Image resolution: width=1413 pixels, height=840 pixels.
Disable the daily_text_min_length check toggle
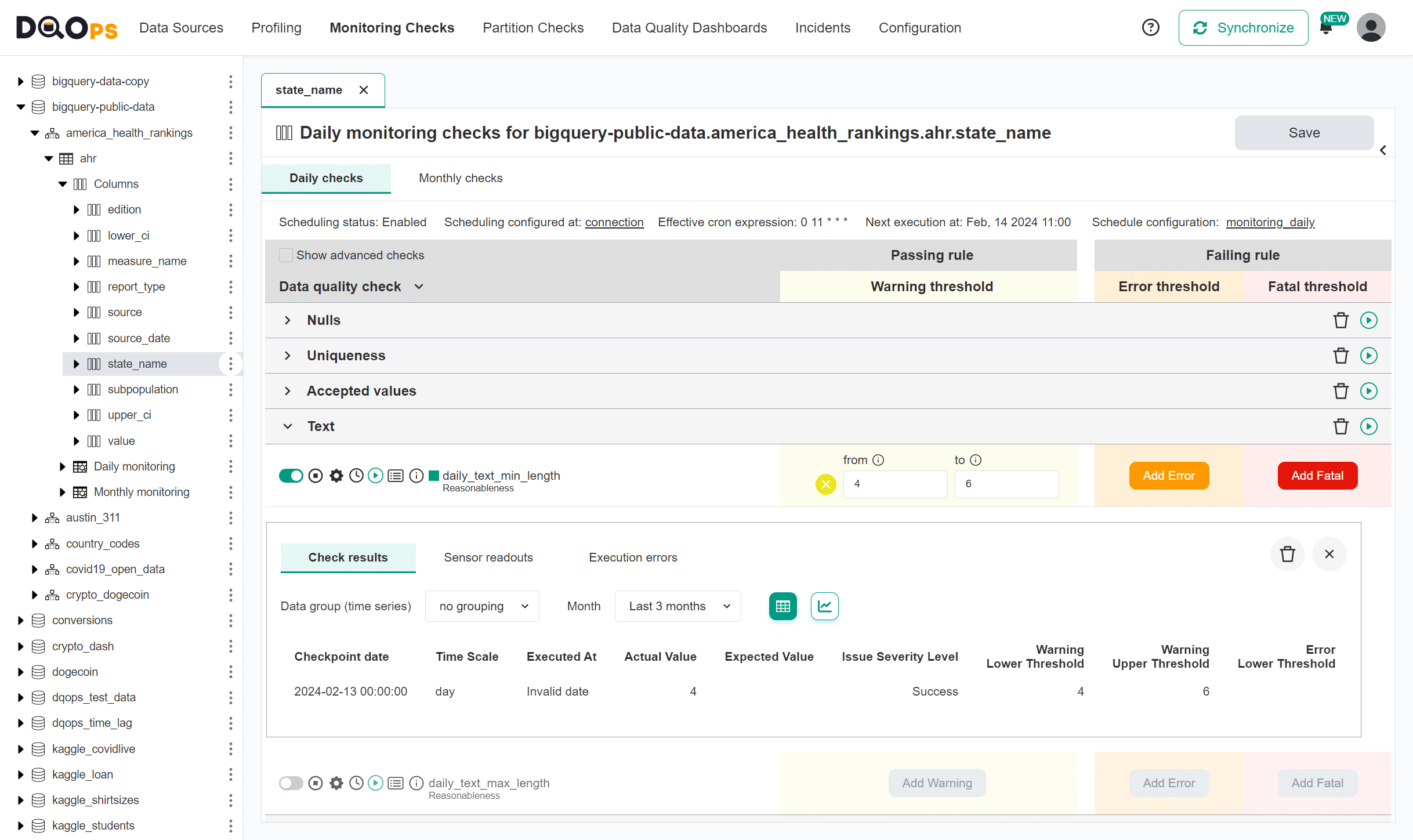[x=291, y=476]
